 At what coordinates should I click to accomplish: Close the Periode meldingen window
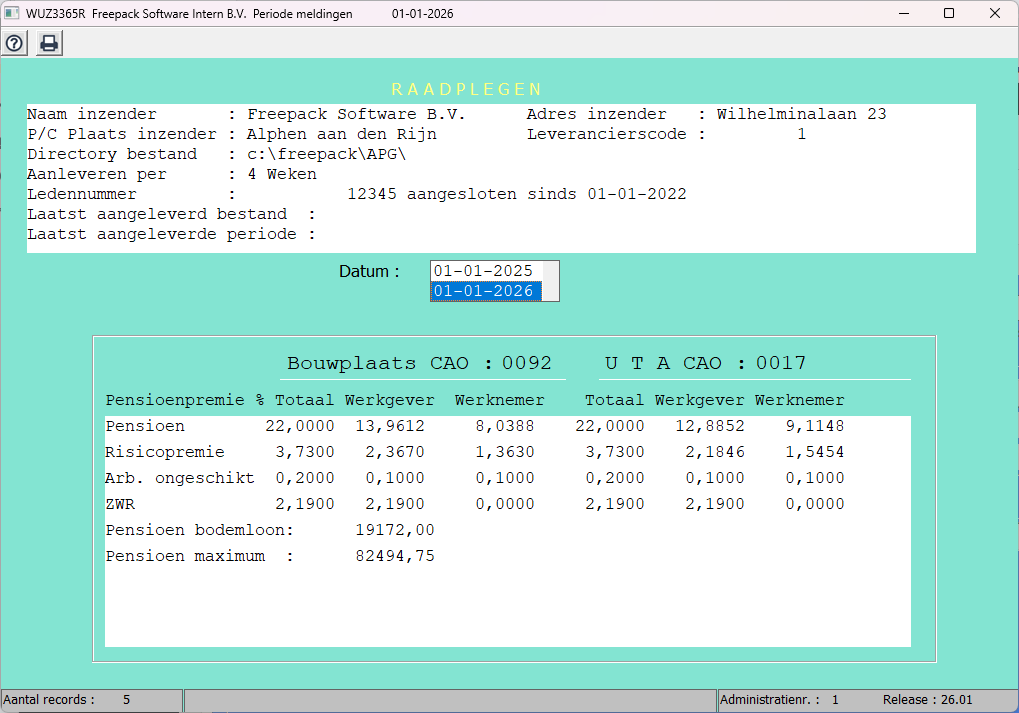[x=995, y=14]
